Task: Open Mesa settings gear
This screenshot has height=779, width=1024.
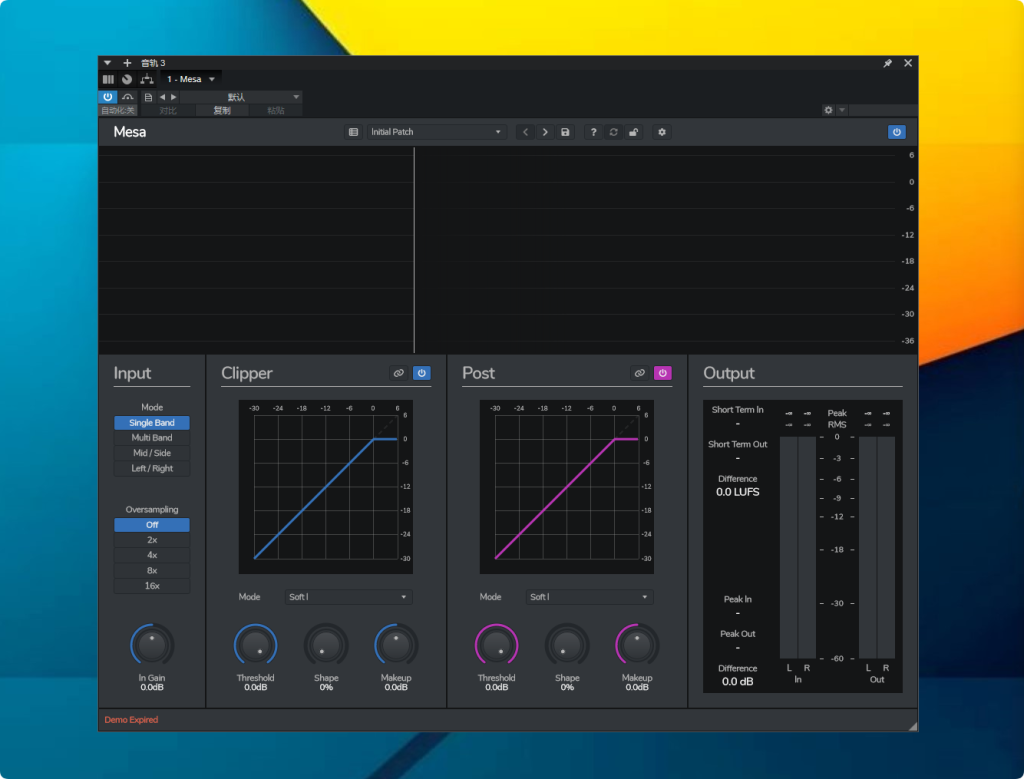Action: point(662,132)
